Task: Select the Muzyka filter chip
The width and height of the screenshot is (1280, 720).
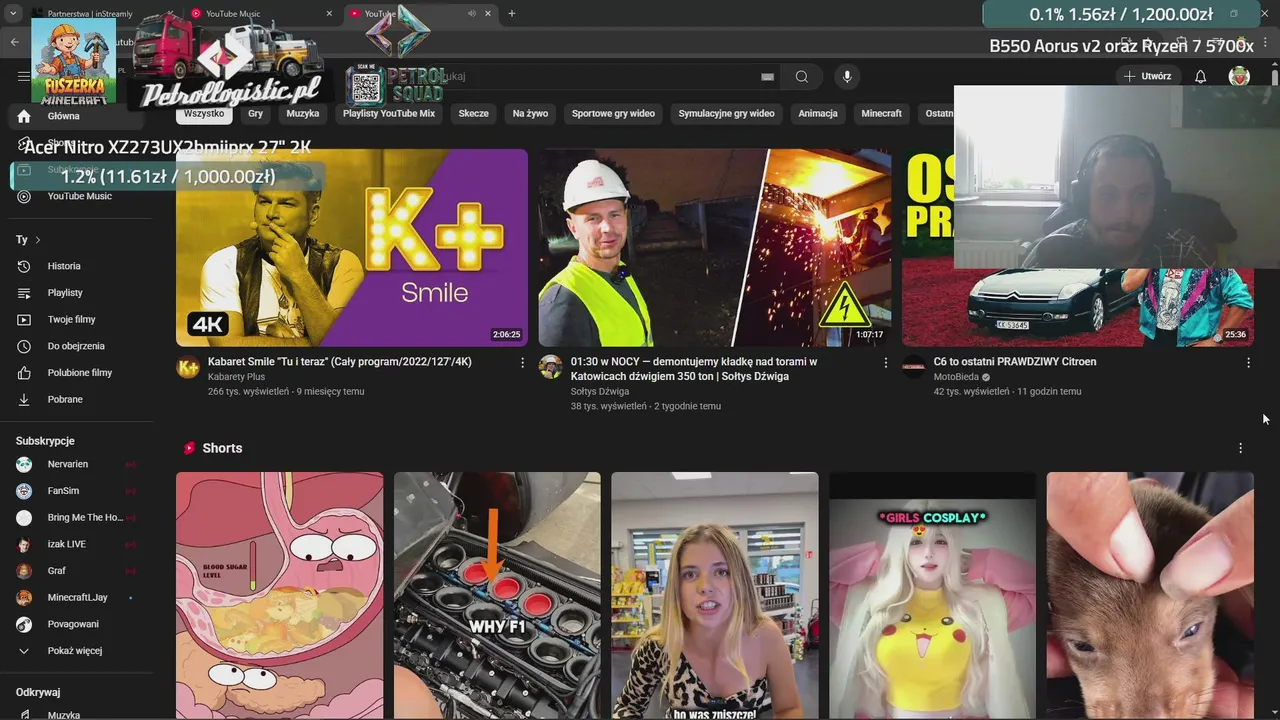Action: 303,114
